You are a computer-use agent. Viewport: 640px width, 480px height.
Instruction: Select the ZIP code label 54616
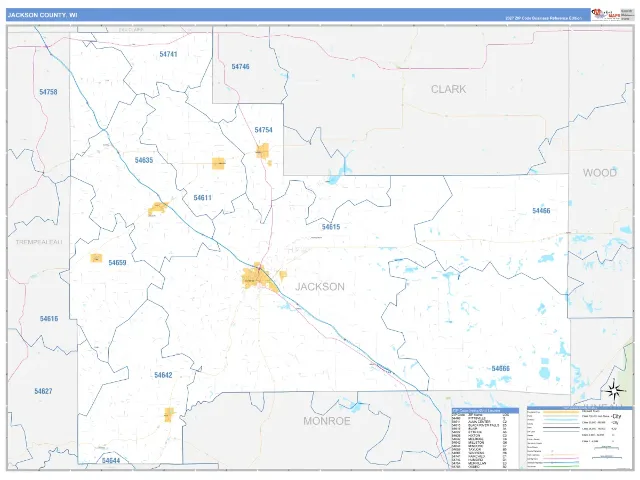49,319
